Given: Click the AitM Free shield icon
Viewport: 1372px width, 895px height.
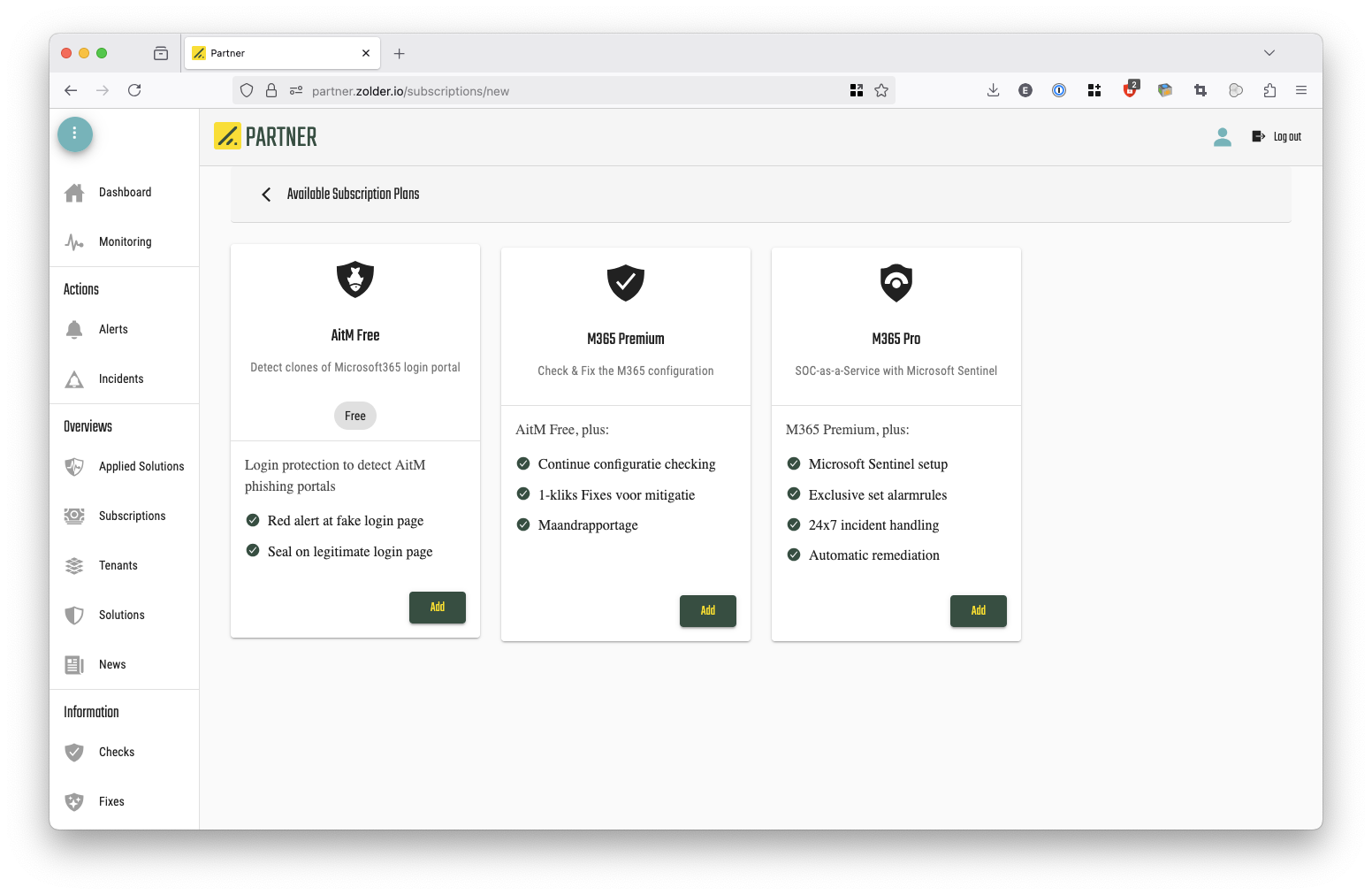Looking at the screenshot, I should [355, 279].
